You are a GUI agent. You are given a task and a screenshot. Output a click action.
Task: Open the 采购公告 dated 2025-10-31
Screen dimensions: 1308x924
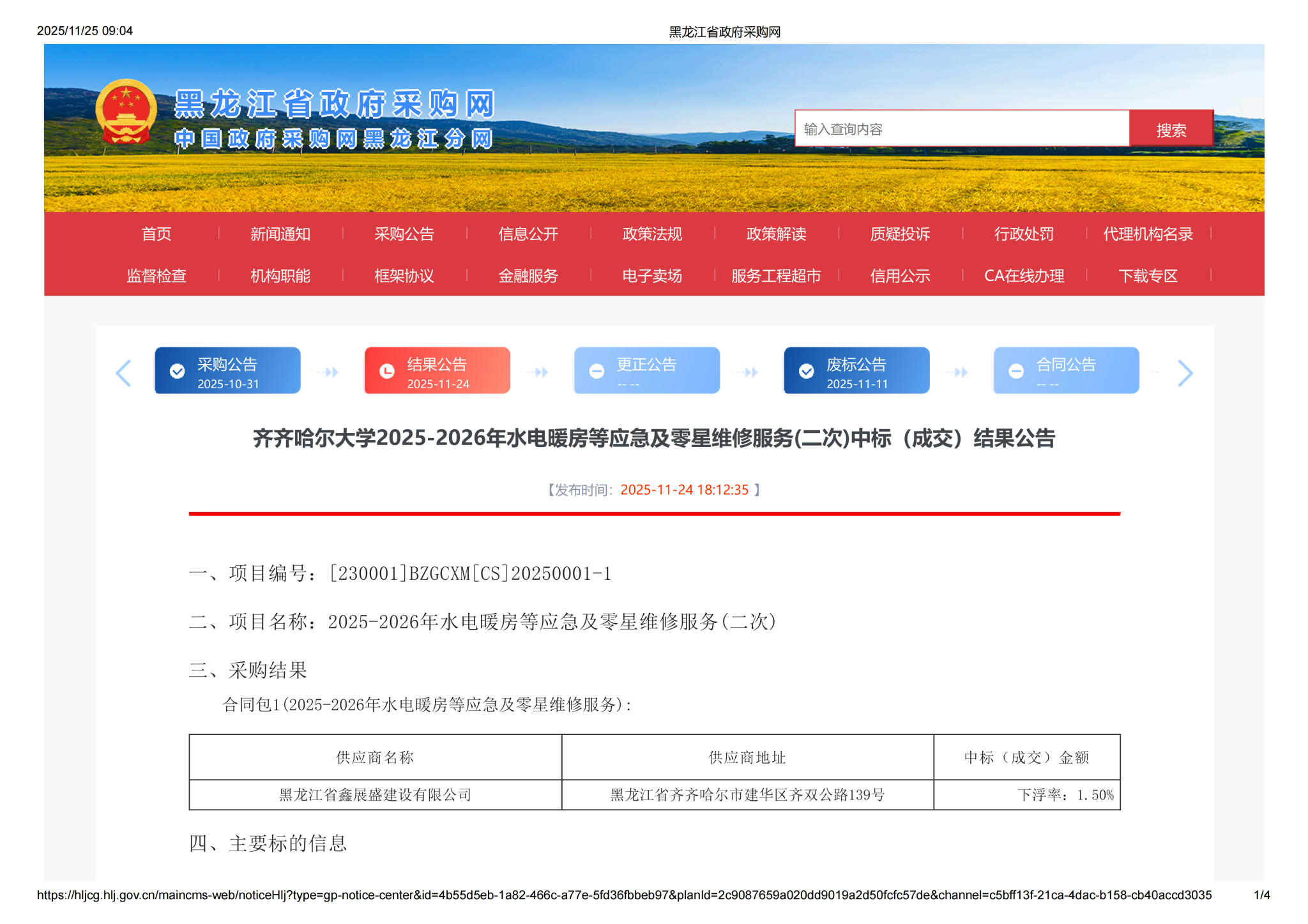coord(227,371)
